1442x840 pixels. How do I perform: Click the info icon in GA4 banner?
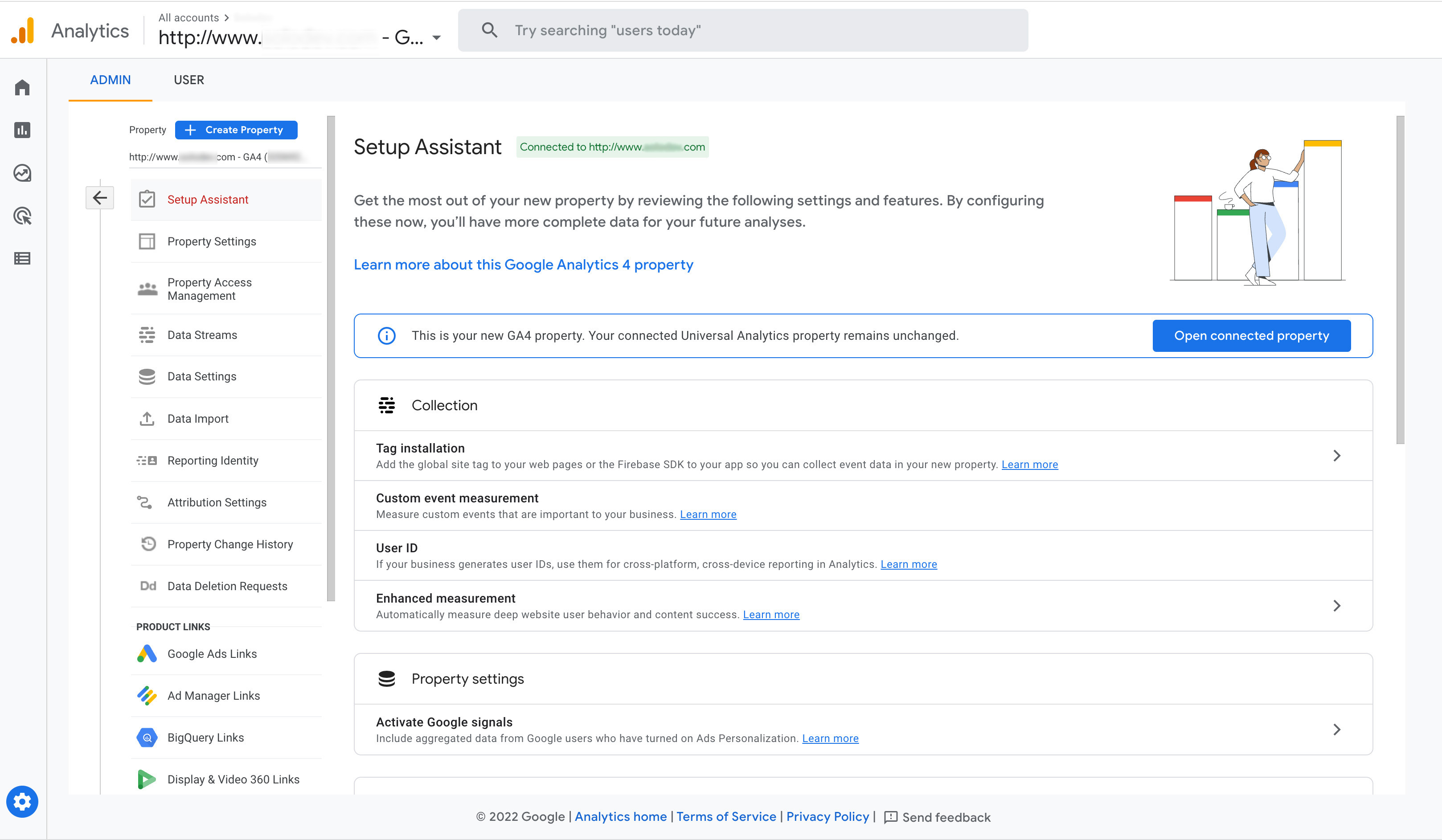[387, 336]
